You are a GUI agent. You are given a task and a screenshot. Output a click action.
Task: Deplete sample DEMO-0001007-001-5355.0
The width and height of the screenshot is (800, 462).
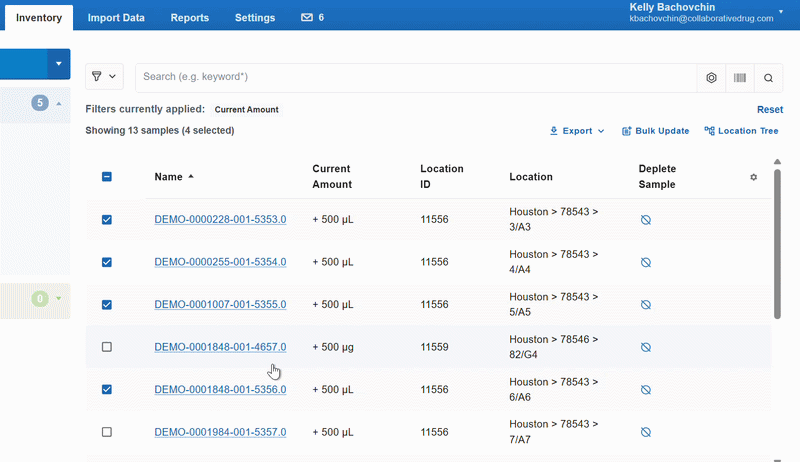(645, 304)
